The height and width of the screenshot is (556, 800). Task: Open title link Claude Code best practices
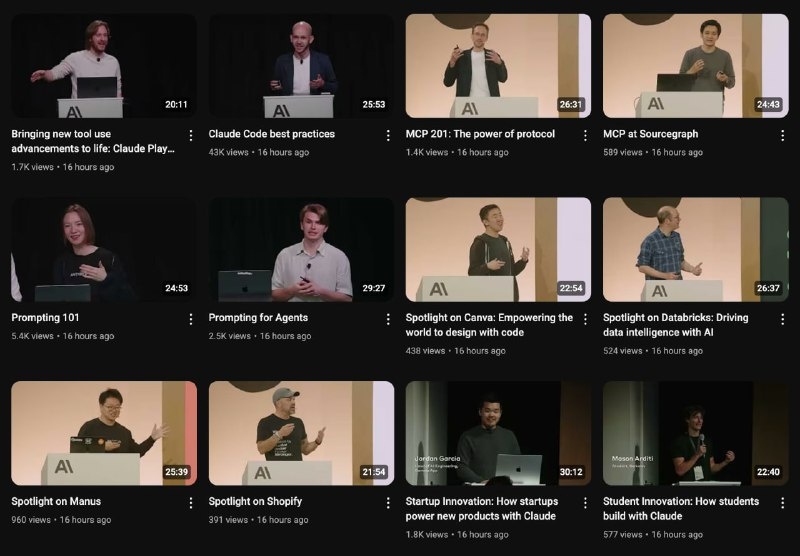pos(271,134)
